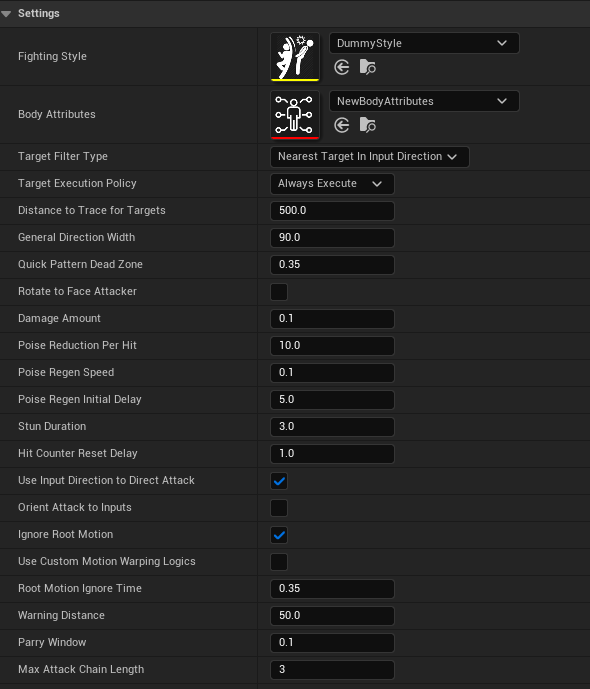This screenshot has width=590, height=689.
Task: Click the Warning Distance label
Action: [x=62, y=615]
